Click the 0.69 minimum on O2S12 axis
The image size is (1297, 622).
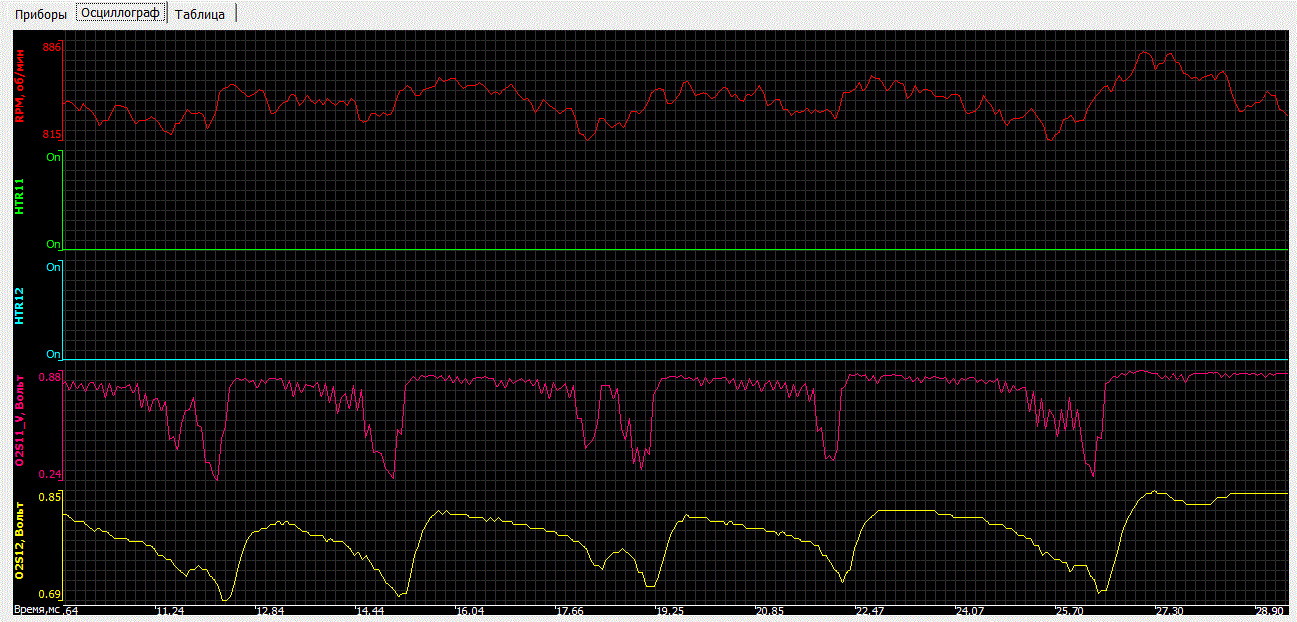(x=50, y=594)
